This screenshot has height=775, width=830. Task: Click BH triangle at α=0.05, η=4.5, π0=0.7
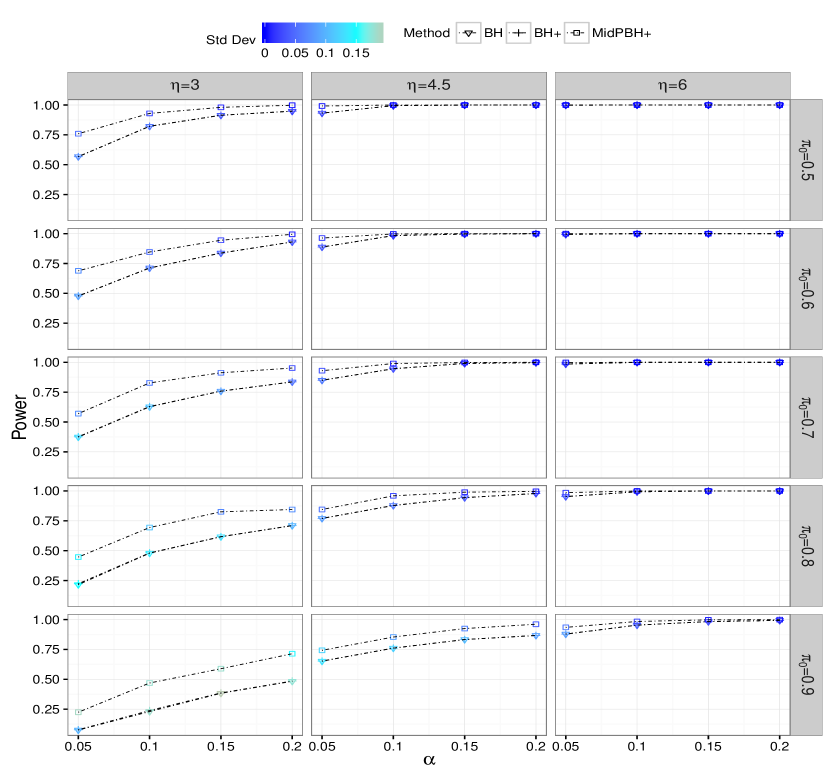pos(322,381)
